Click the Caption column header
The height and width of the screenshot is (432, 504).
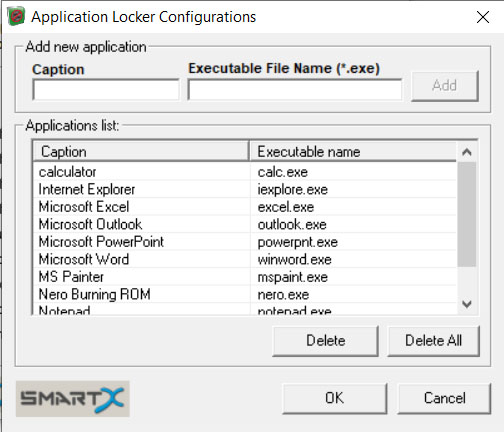[141, 152]
